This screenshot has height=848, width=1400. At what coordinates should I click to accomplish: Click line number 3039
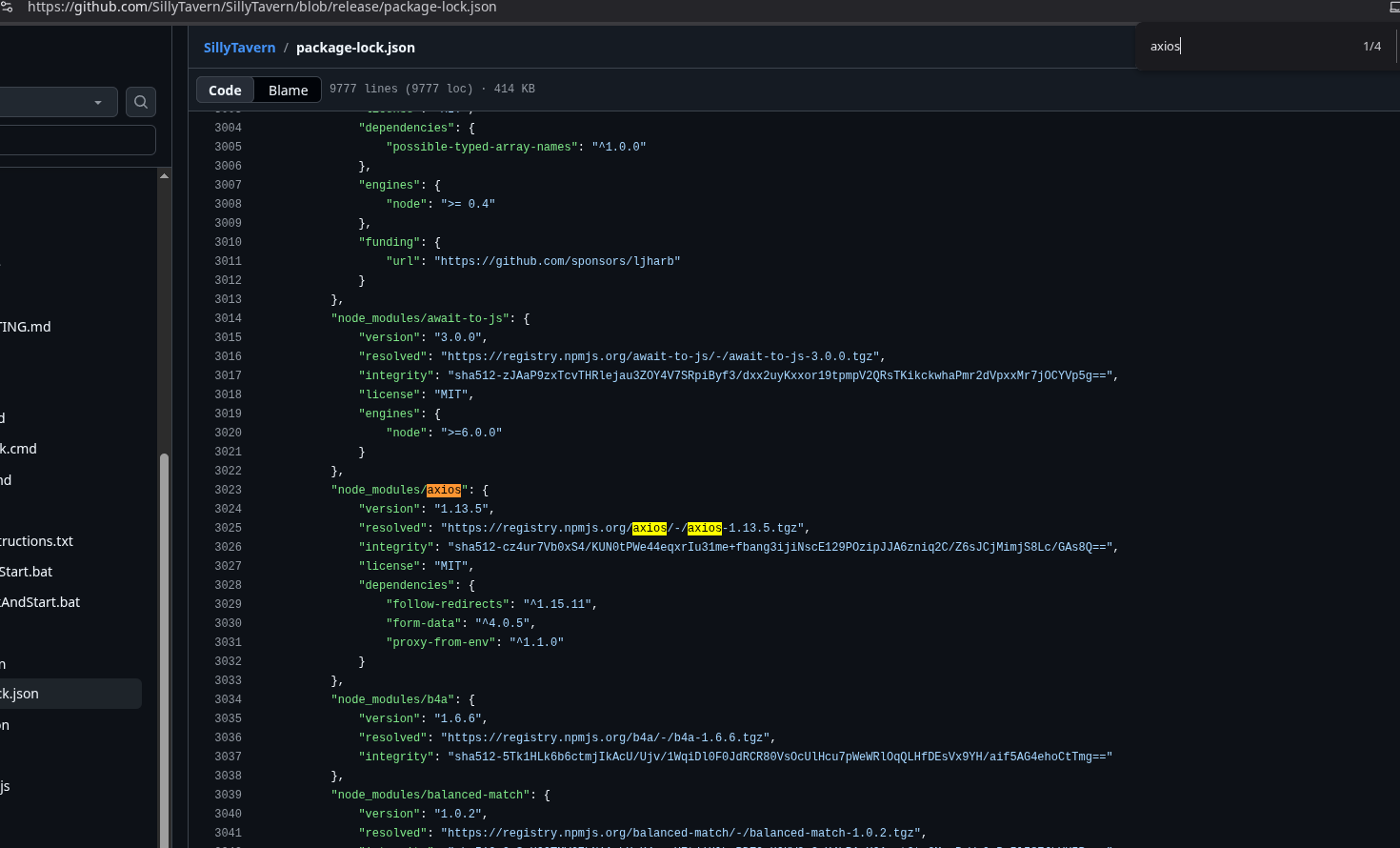click(229, 795)
